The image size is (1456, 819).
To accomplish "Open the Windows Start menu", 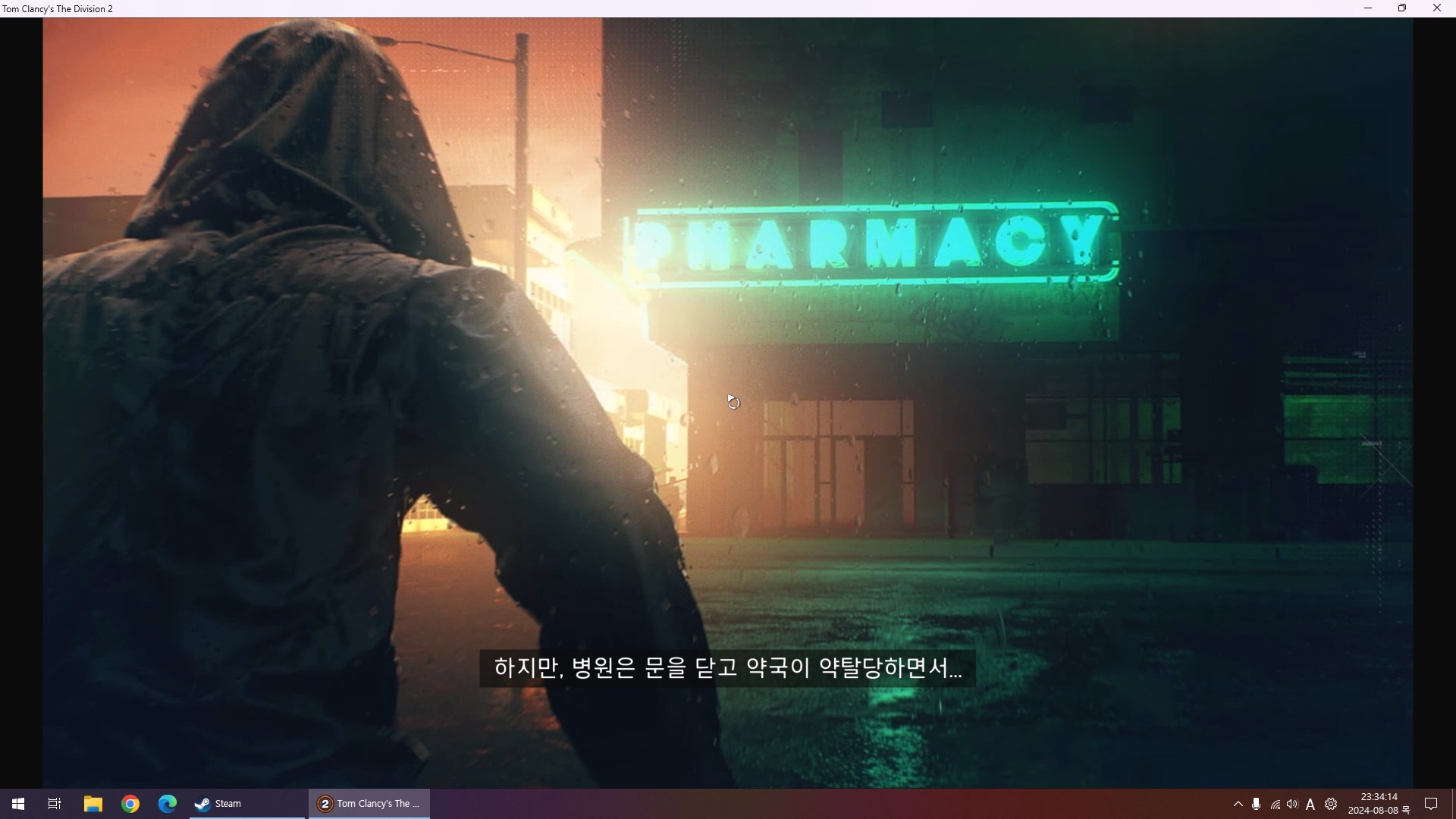I will tap(18, 804).
